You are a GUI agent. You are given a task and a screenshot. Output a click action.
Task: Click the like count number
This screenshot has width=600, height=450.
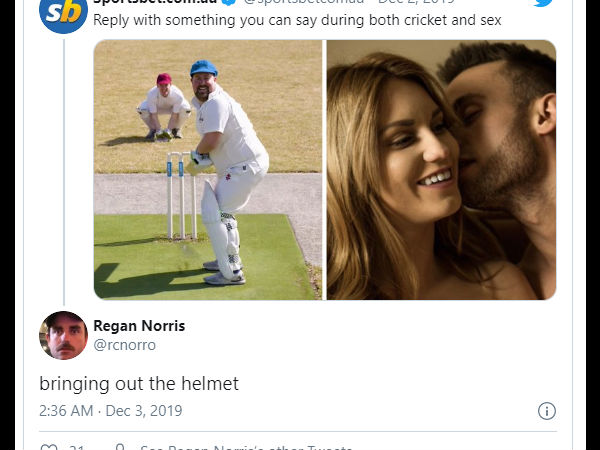point(76,447)
